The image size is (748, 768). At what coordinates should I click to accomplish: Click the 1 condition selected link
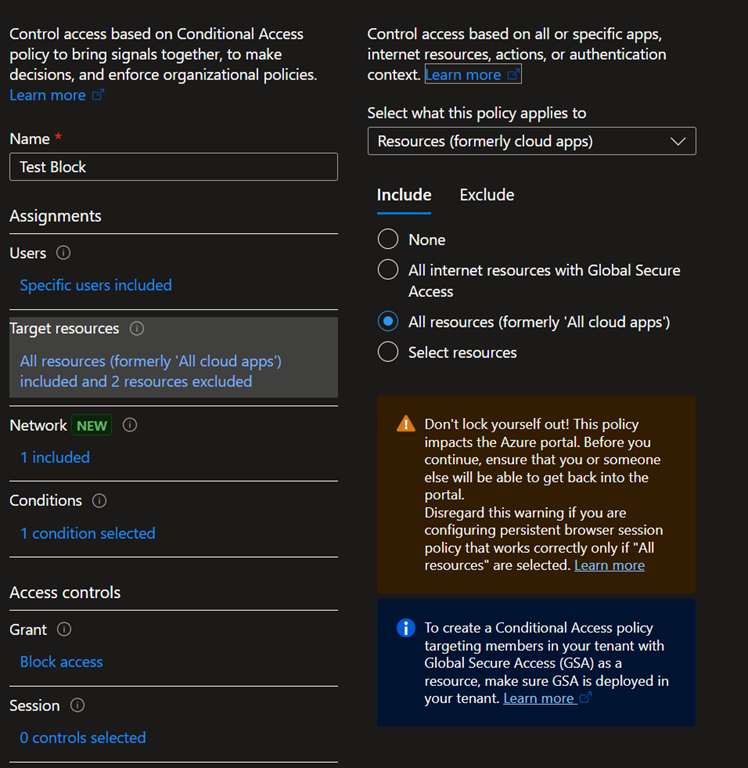coord(88,533)
